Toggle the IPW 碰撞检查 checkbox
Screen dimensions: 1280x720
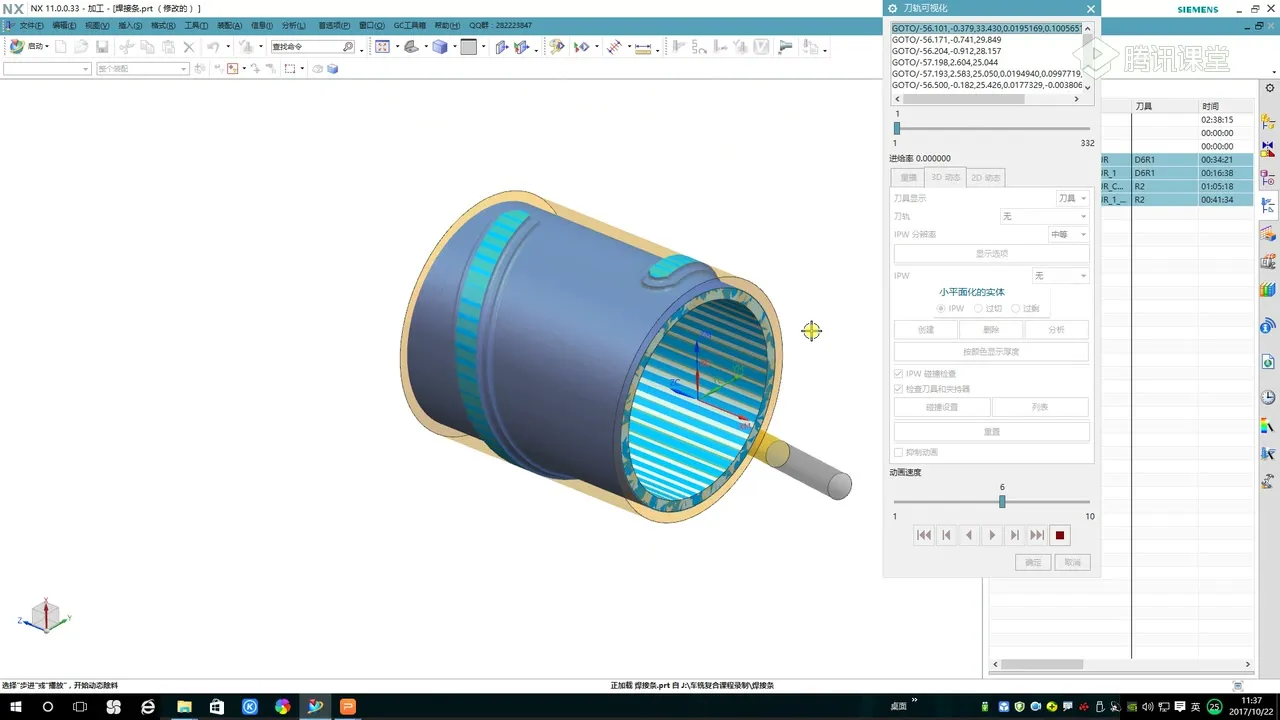pyautogui.click(x=898, y=374)
